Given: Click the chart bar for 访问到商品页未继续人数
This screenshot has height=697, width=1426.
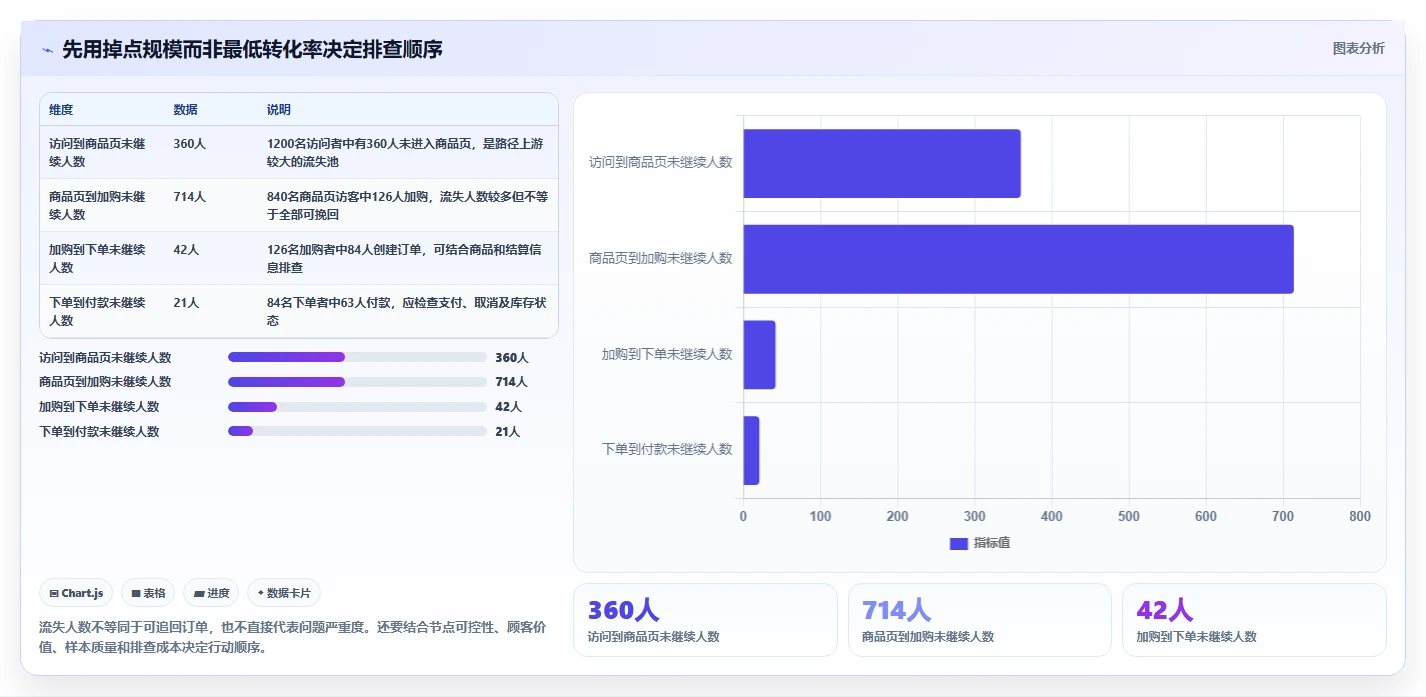Looking at the screenshot, I should [x=881, y=163].
